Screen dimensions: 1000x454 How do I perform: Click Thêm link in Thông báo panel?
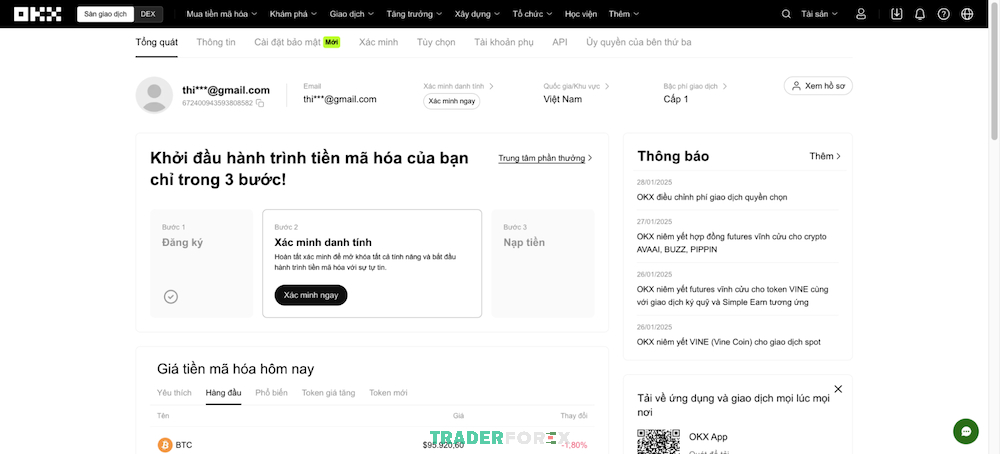coord(825,156)
